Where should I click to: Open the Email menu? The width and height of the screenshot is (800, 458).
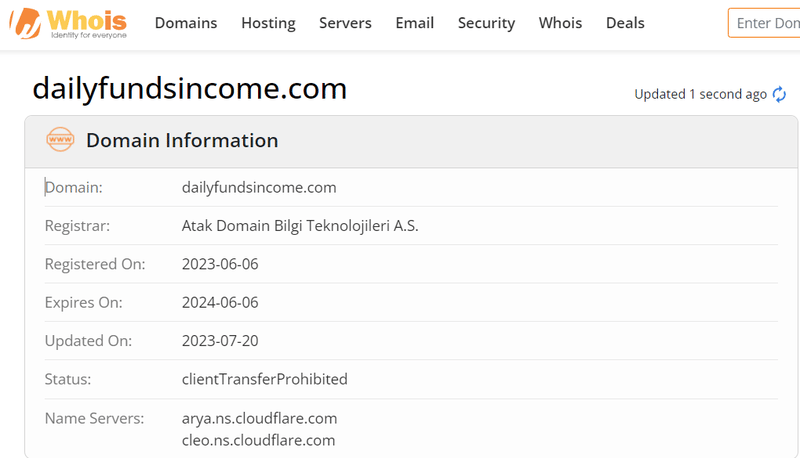[415, 23]
